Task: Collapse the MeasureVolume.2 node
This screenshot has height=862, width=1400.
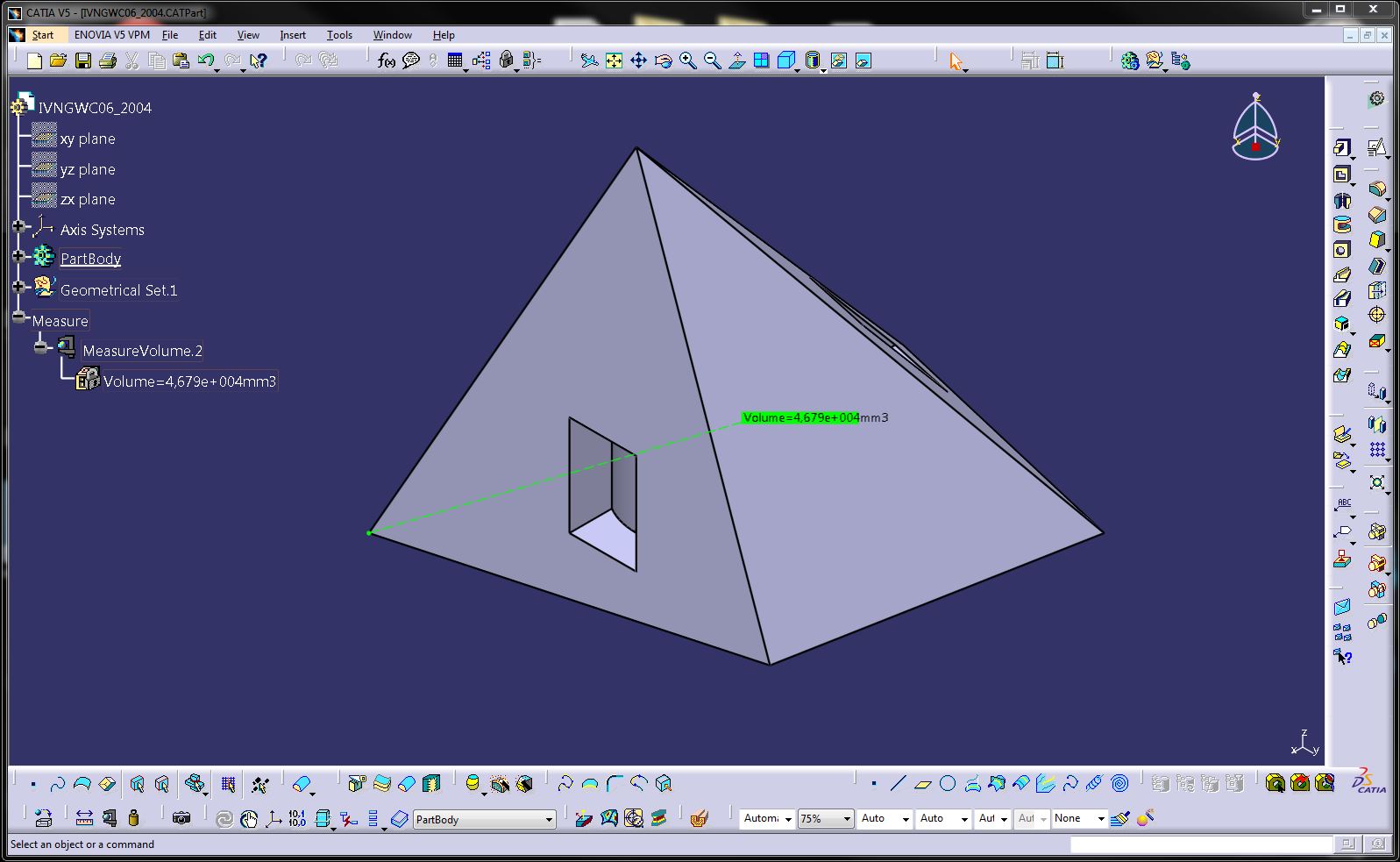Action: point(40,347)
